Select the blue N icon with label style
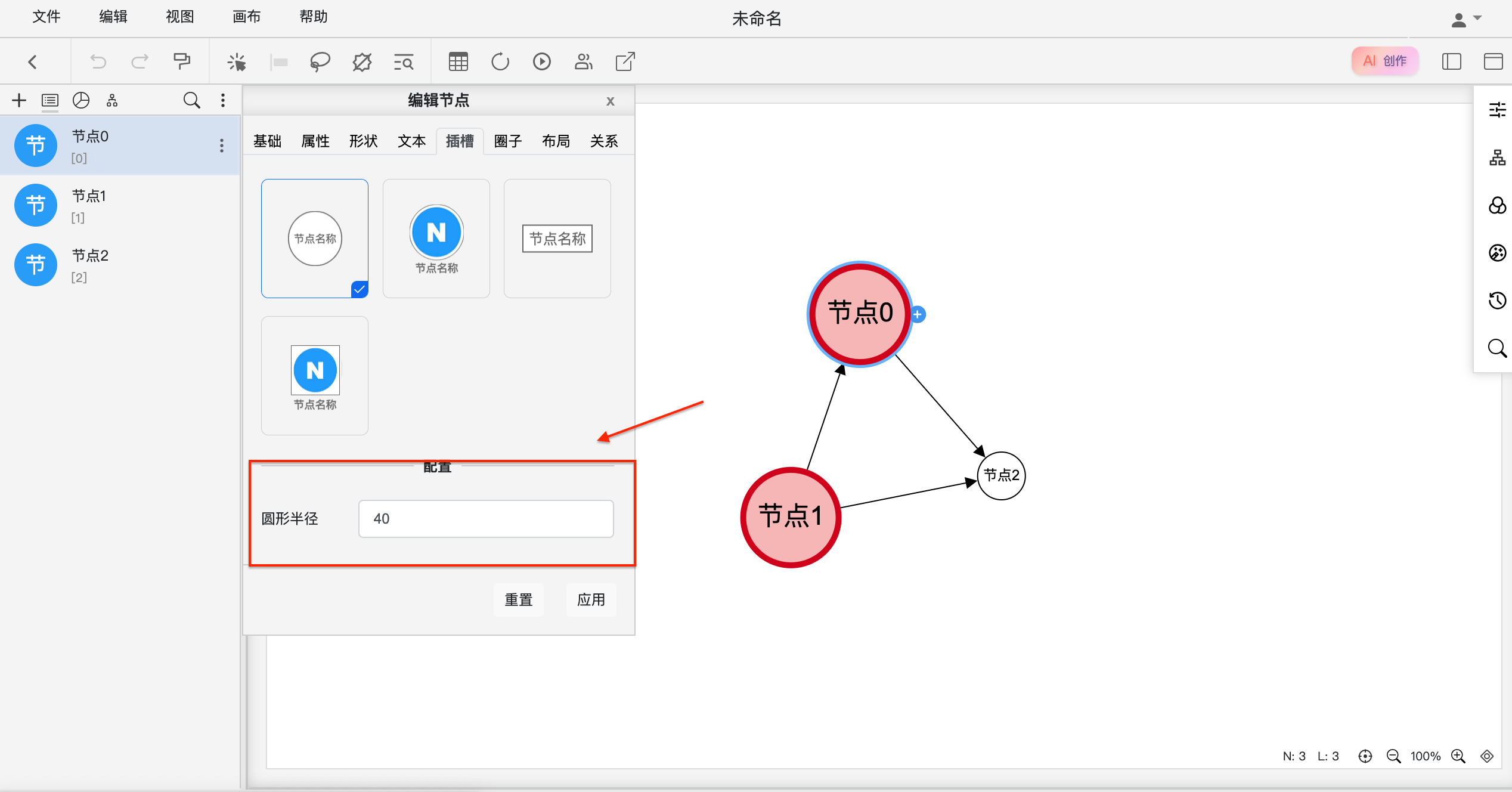 tap(436, 239)
